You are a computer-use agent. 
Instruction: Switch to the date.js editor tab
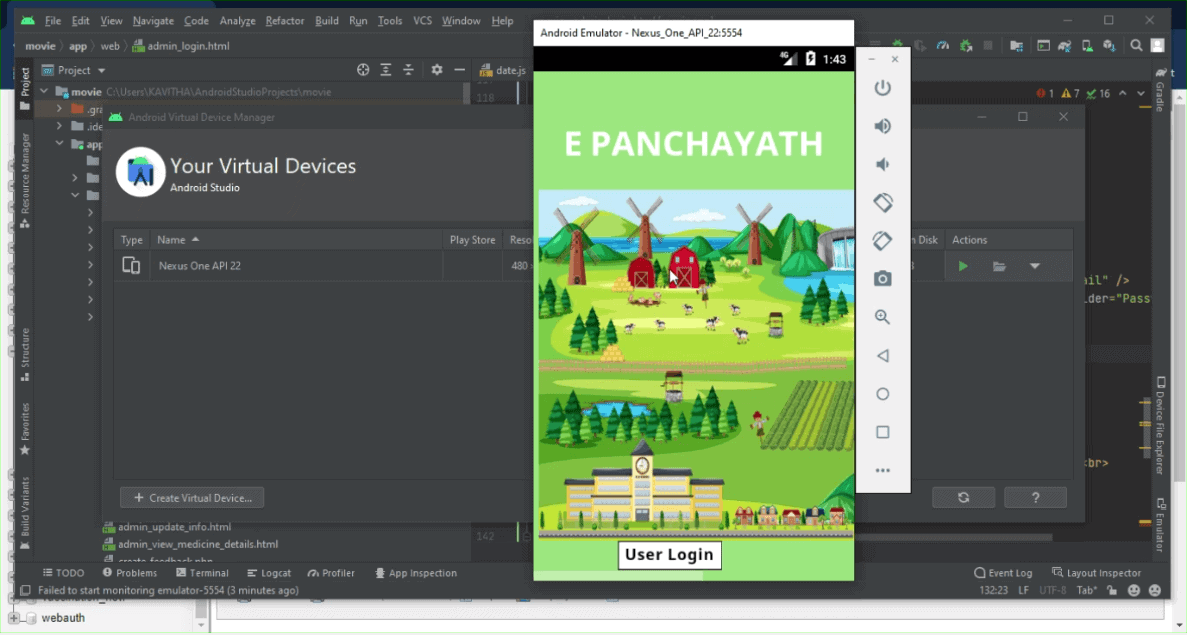point(509,70)
